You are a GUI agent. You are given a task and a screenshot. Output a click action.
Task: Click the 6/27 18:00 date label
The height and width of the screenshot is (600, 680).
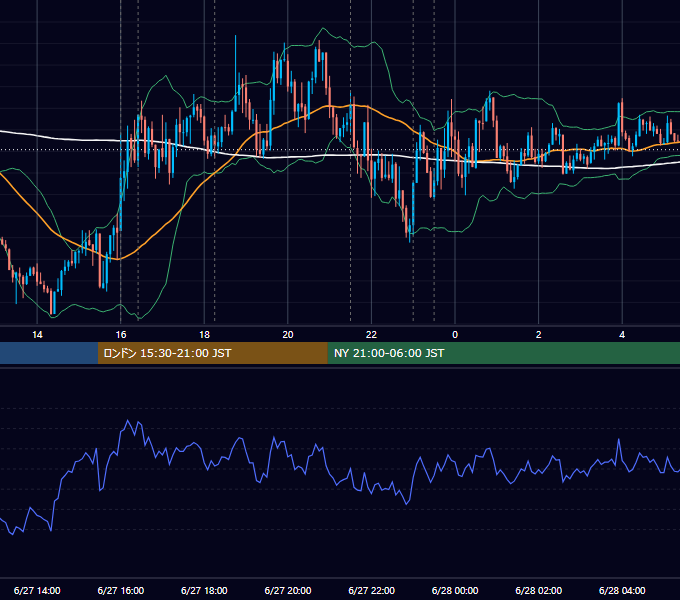(204, 590)
